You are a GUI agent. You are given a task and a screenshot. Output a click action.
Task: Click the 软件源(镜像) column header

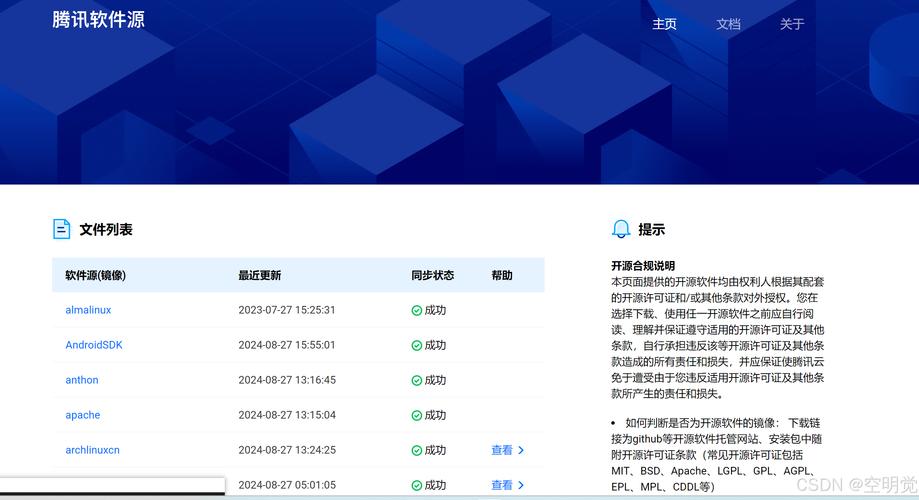point(96,275)
